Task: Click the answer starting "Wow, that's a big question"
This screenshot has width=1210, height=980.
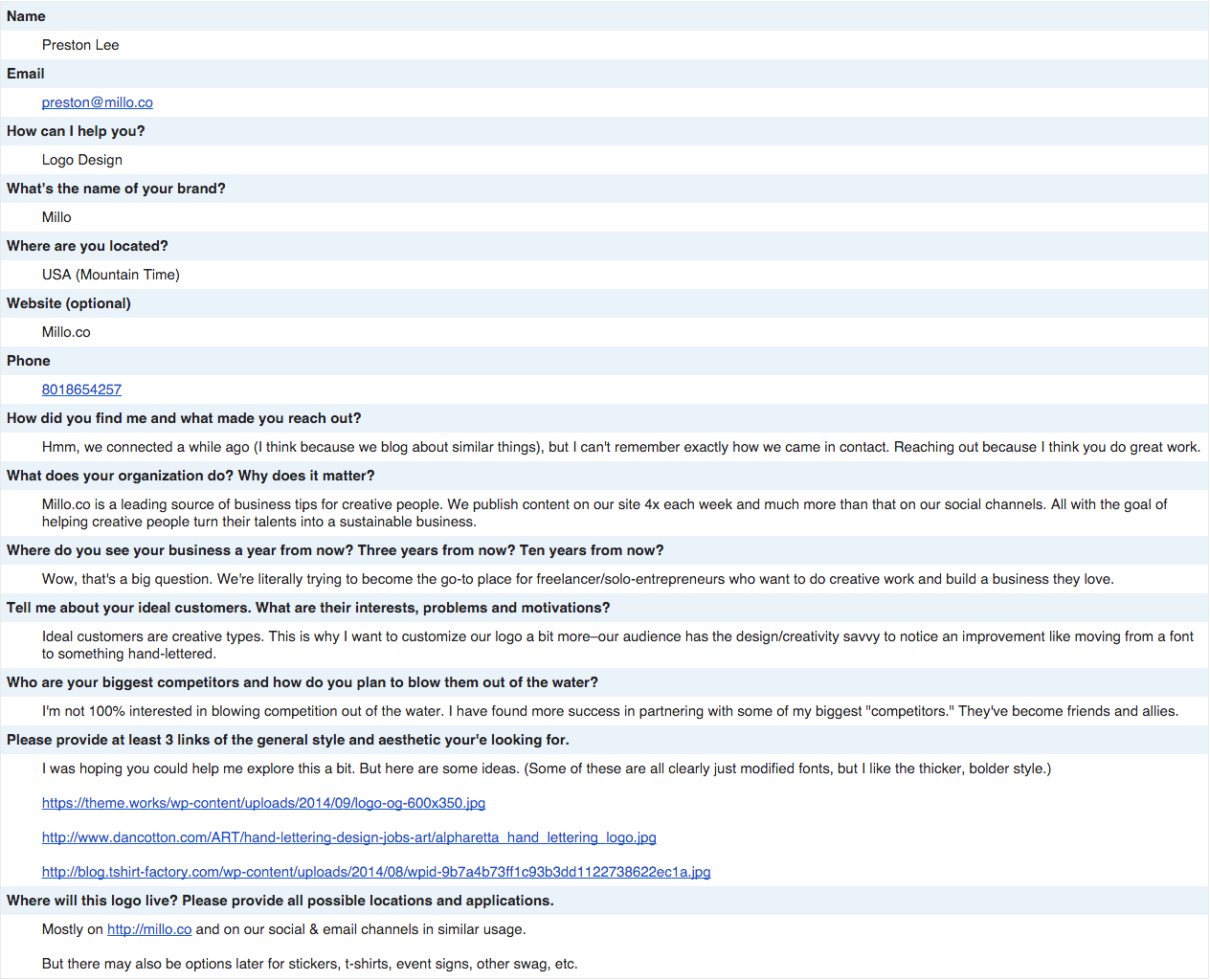Action: click(578, 579)
